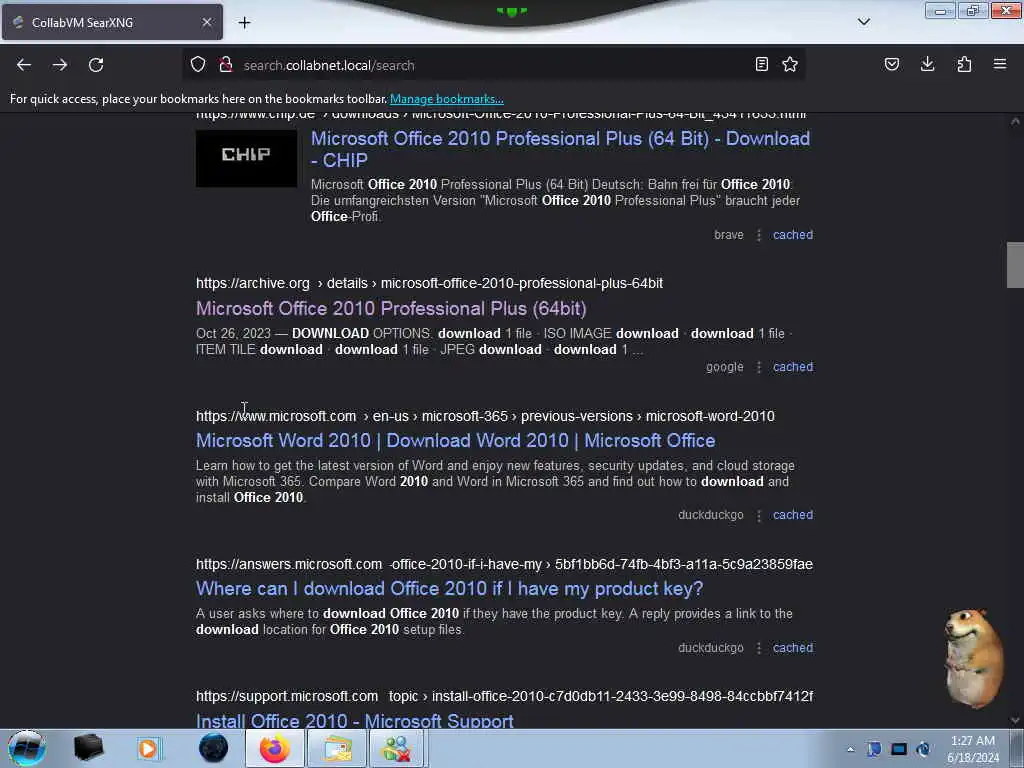Image resolution: width=1024 pixels, height=768 pixels.
Task: Open a new tab with plus
Action: pos(244,23)
